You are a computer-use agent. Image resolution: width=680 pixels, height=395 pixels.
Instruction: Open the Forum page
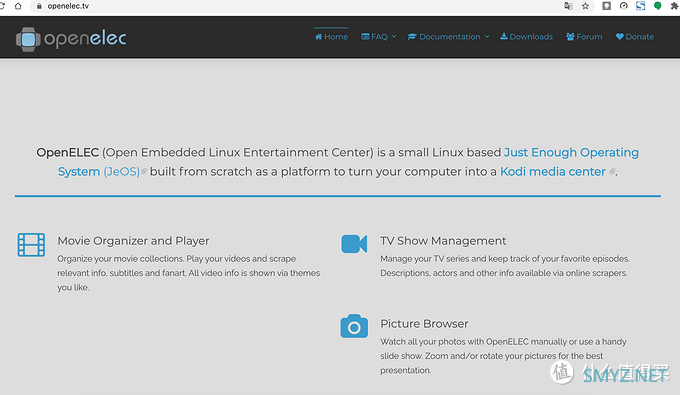(584, 37)
